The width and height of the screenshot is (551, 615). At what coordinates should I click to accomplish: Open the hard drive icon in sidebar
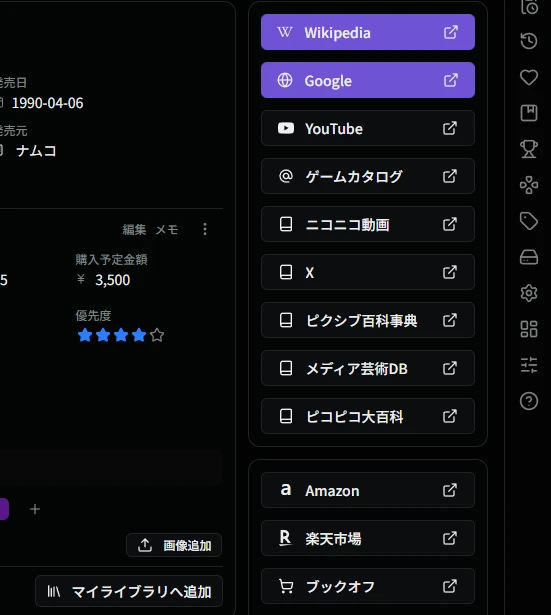pos(529,257)
